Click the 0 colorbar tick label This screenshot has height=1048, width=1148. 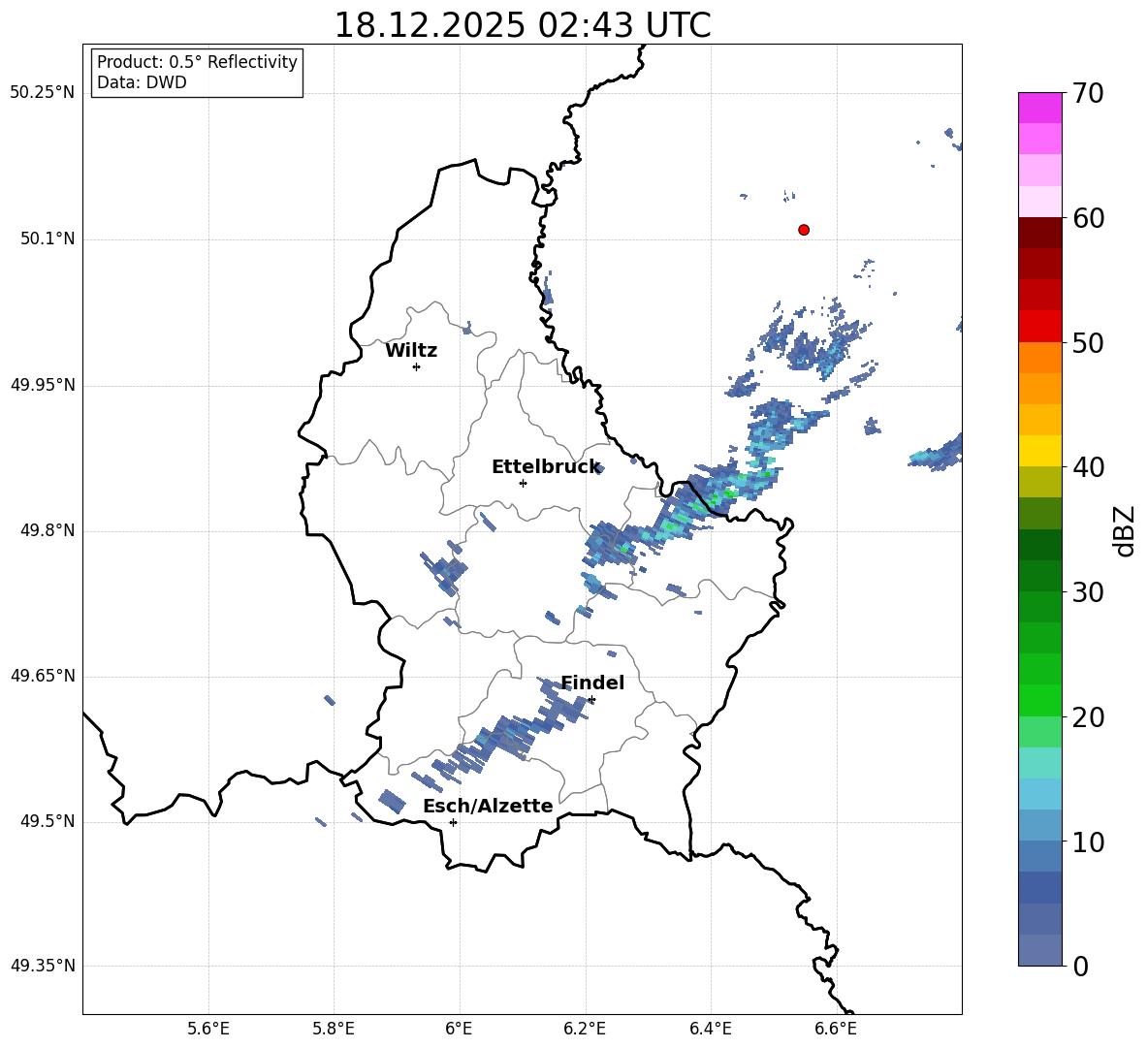coord(1080,966)
